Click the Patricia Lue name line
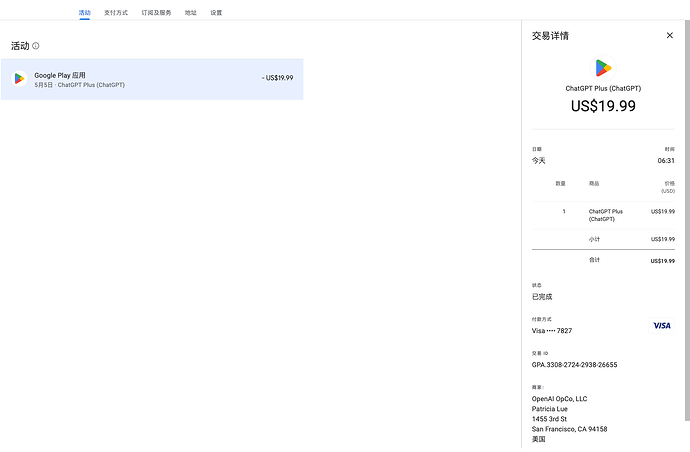Screen dimensions: 690x452 pyautogui.click(x=550, y=409)
